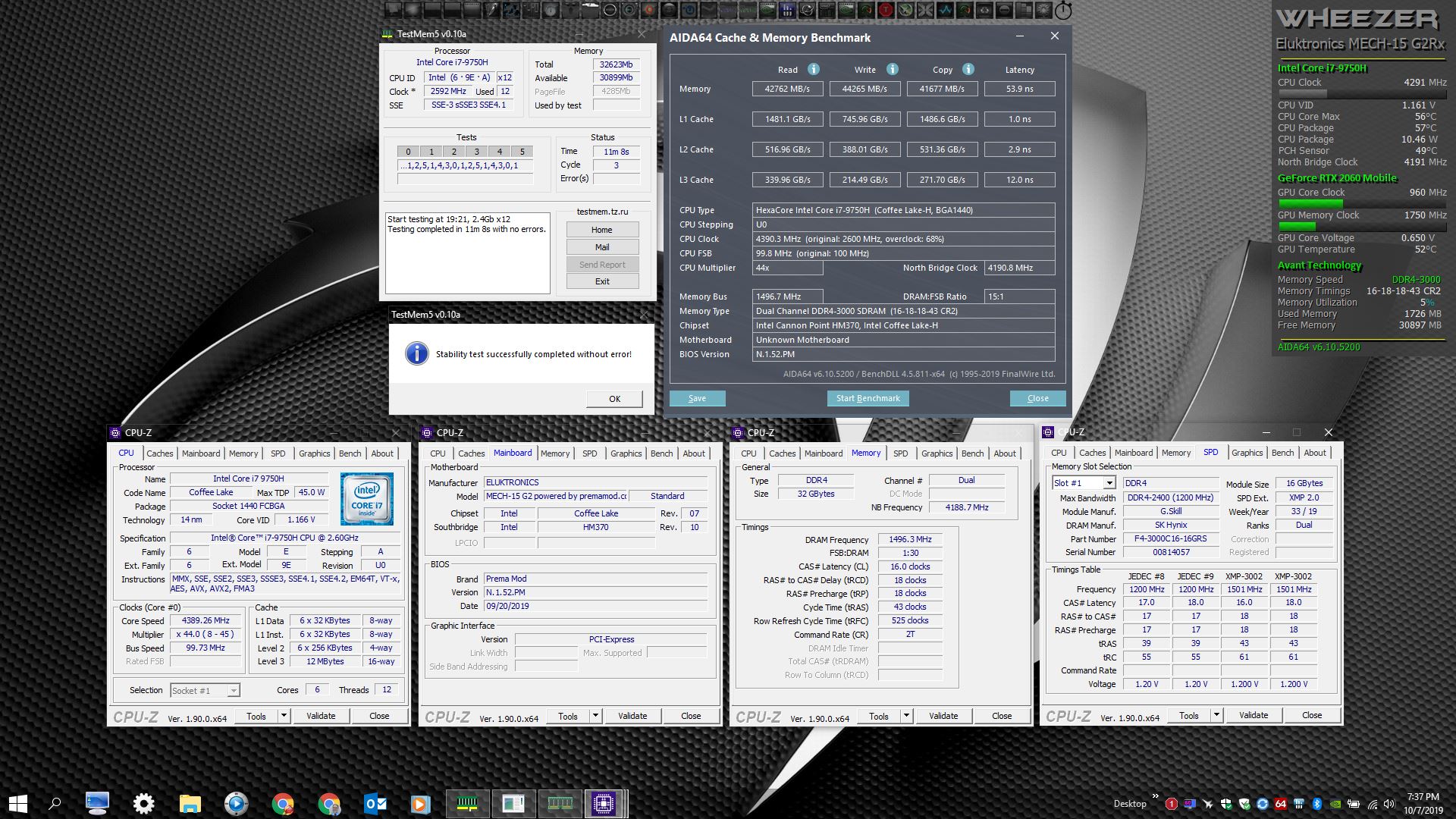Image resolution: width=1456 pixels, height=819 pixels.
Task: Open Outlook from the taskbar
Action: (375, 803)
